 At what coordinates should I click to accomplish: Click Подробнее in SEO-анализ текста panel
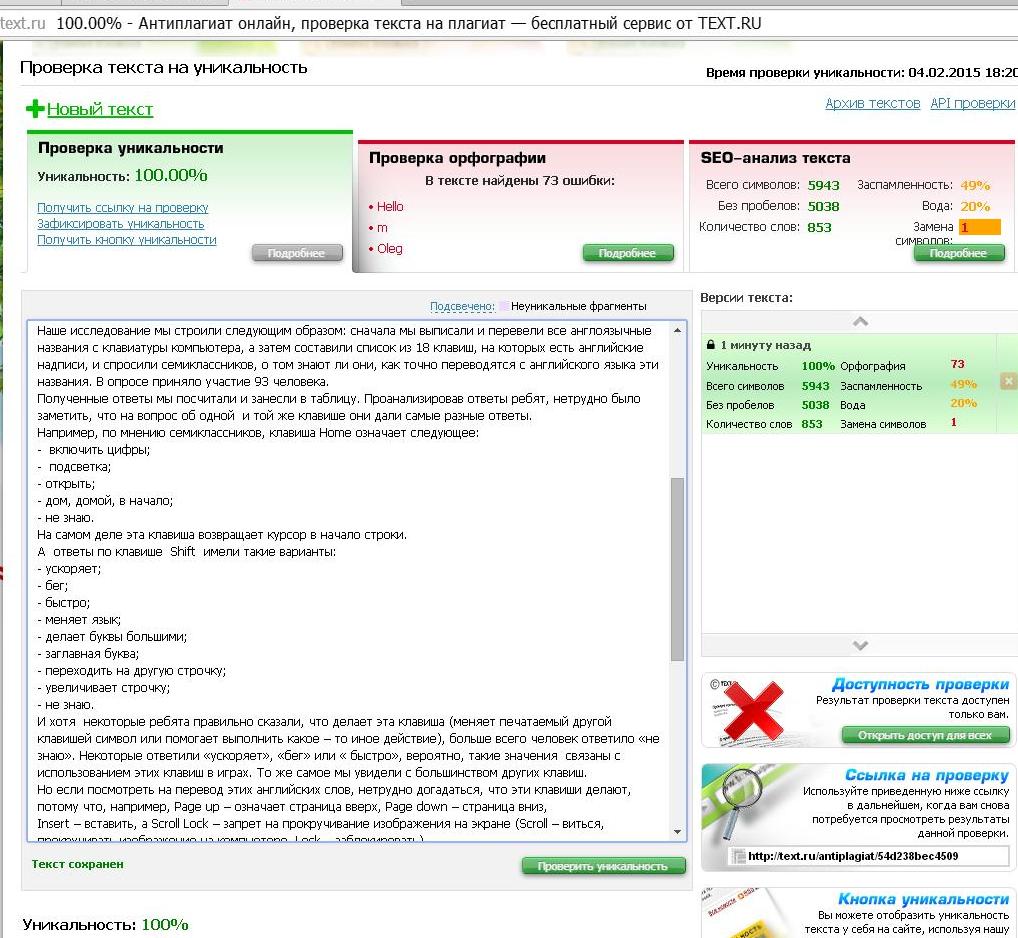pyautogui.click(x=959, y=253)
